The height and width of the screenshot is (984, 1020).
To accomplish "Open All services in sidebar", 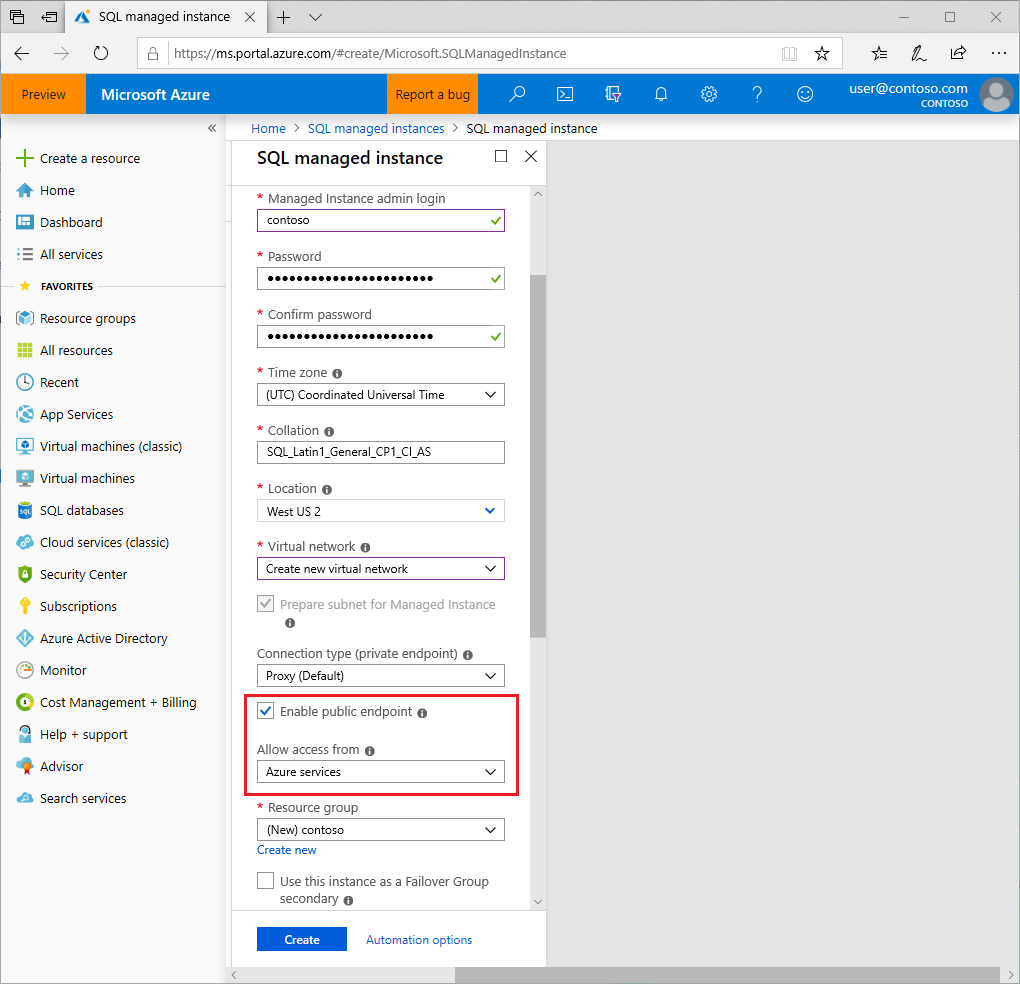I will click(x=60, y=254).
